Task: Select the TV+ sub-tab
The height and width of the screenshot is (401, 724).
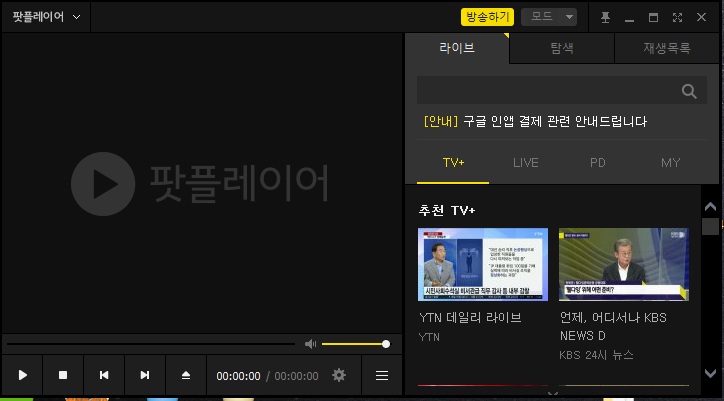Action: point(453,163)
